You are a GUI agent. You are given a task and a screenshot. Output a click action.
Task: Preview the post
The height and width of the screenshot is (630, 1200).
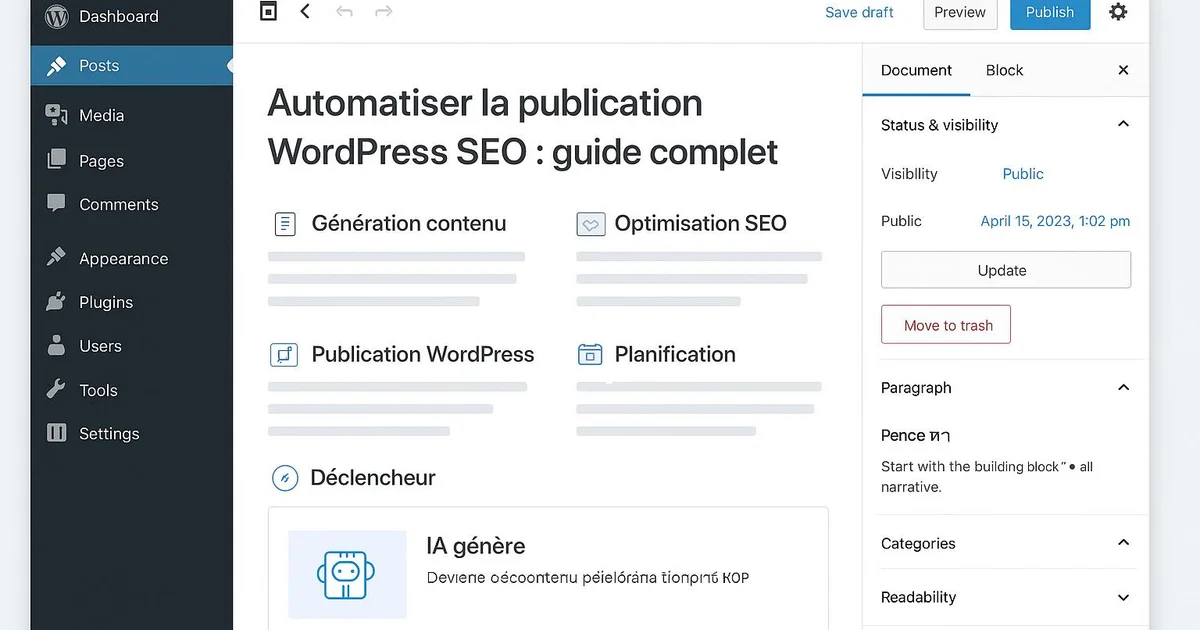click(960, 12)
